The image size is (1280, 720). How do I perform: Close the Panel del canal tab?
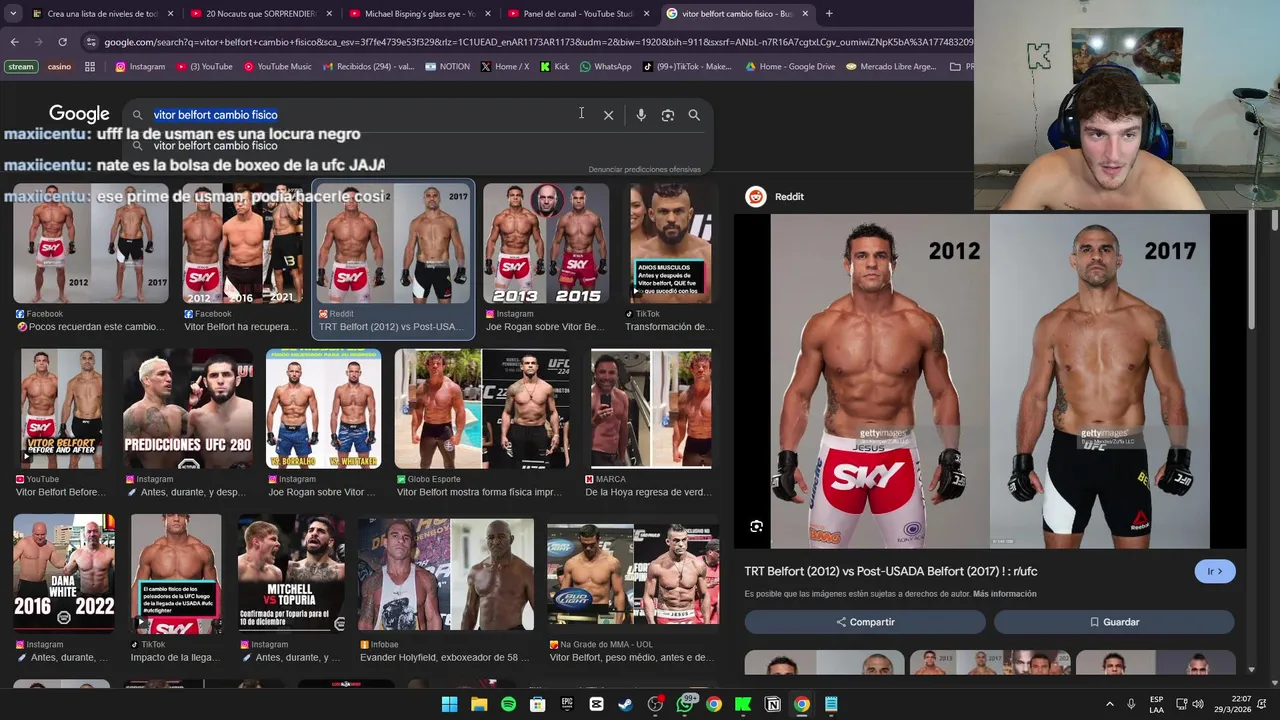pyautogui.click(x=646, y=14)
